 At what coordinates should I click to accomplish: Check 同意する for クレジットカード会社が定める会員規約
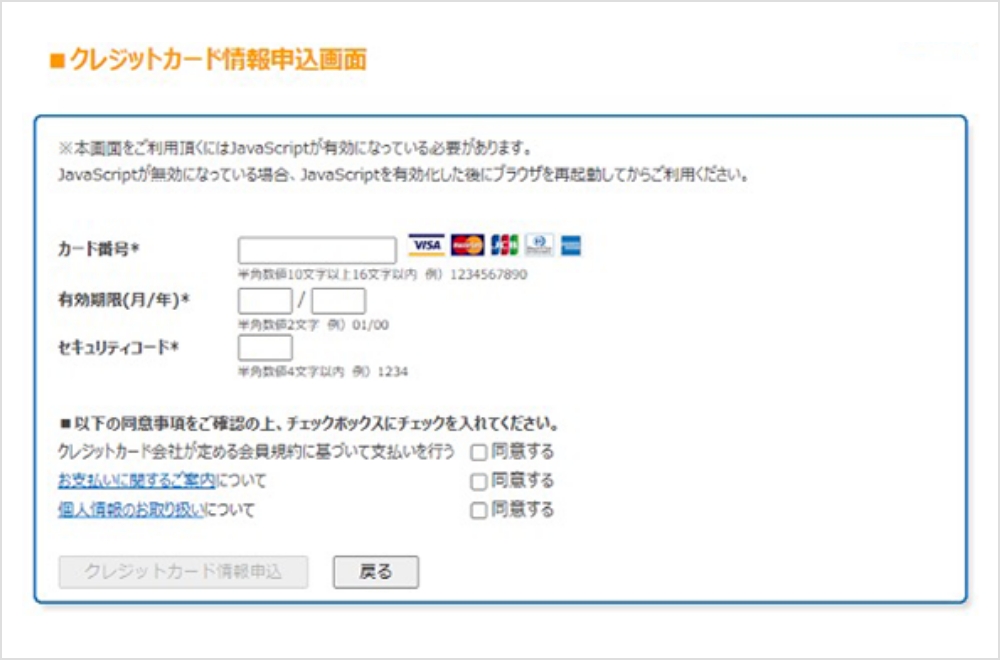pyautogui.click(x=478, y=452)
